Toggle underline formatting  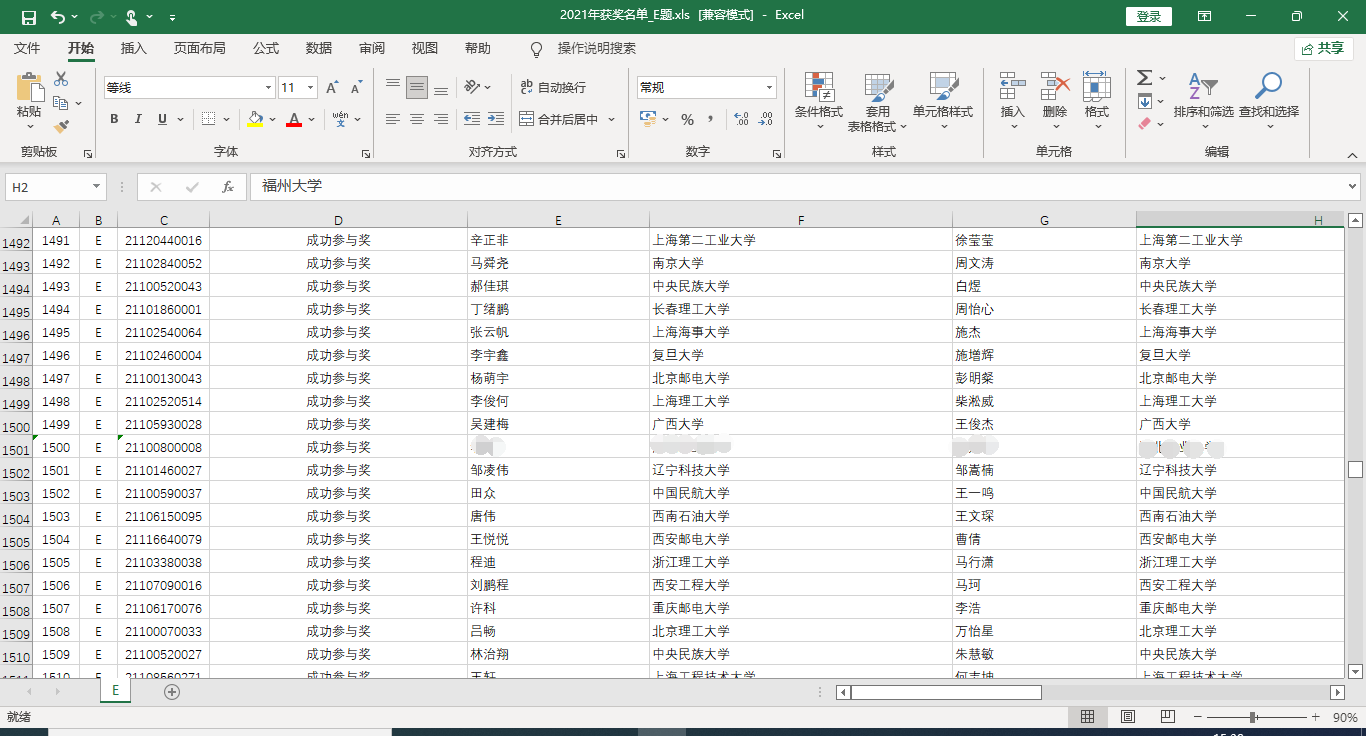[x=162, y=119]
